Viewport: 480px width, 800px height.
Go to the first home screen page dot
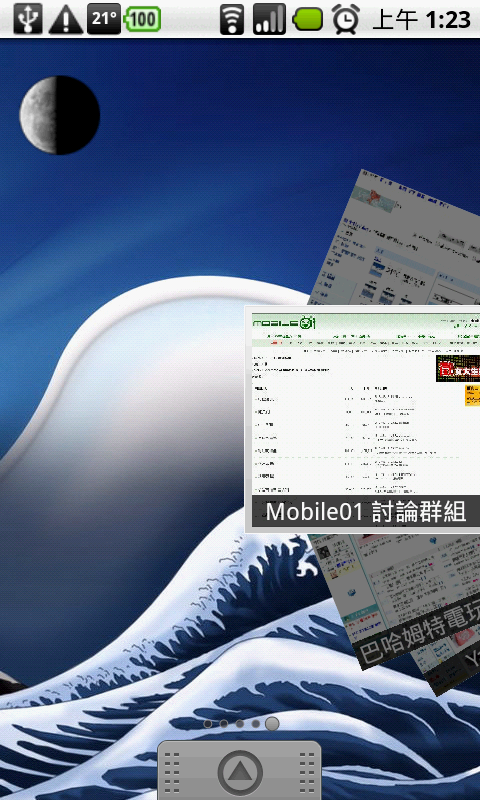208,724
